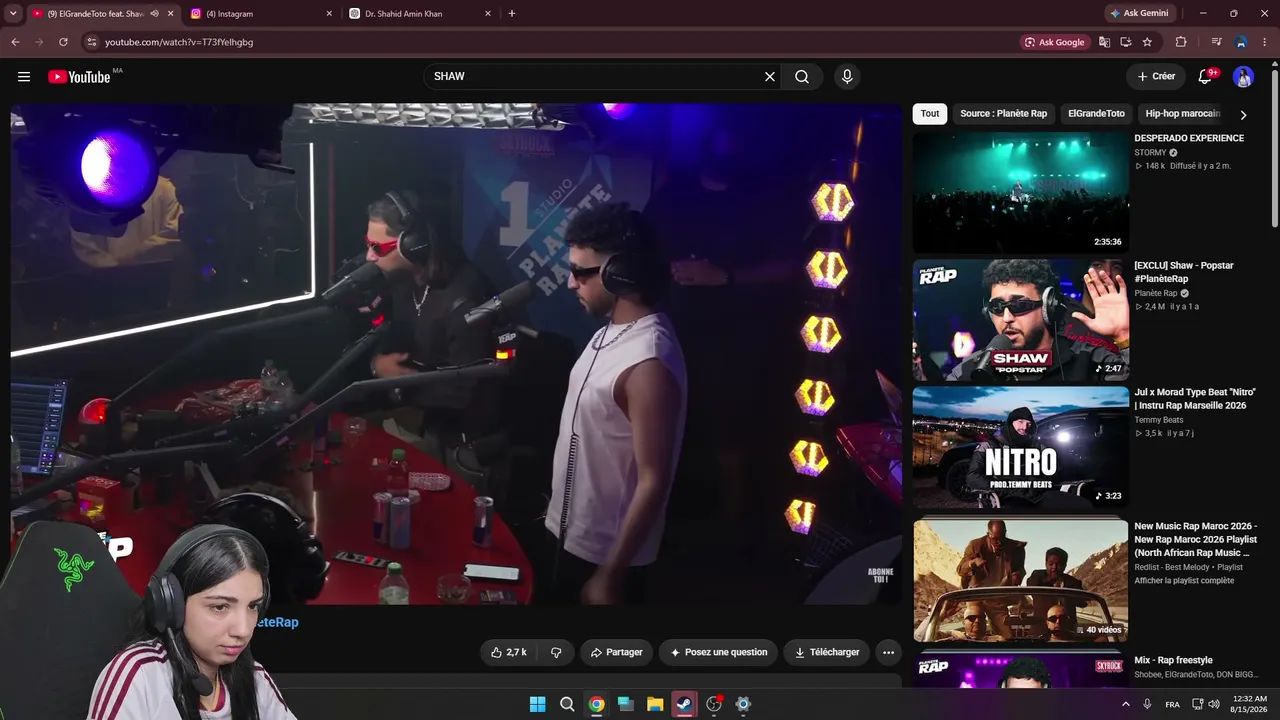Switch to the Instagram tab
1280x720 pixels.
(x=261, y=14)
